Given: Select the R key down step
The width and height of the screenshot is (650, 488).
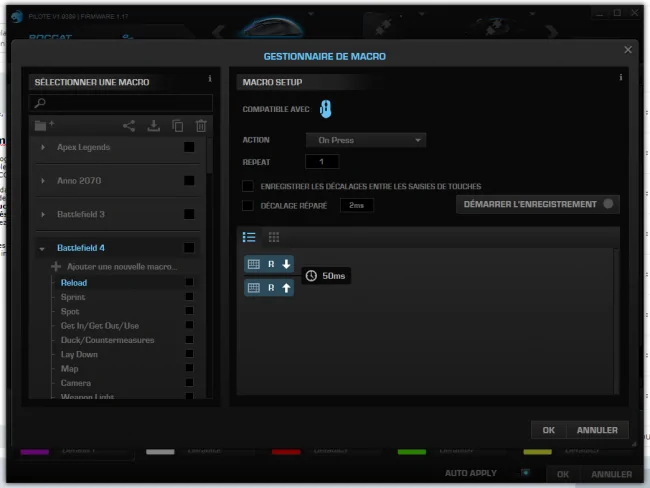Looking at the screenshot, I should click(x=269, y=264).
